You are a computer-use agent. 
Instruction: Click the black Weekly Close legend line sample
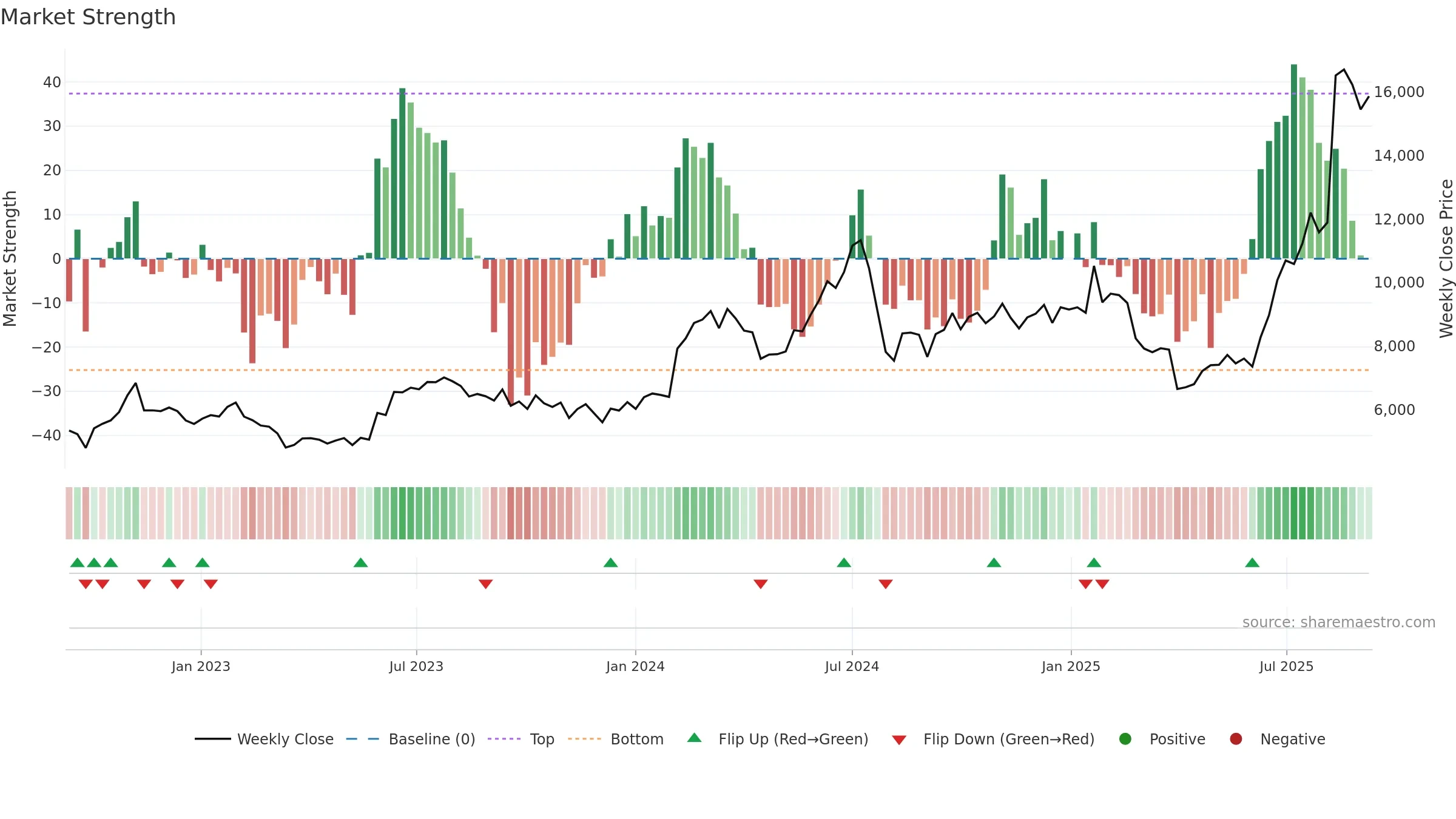(212, 739)
